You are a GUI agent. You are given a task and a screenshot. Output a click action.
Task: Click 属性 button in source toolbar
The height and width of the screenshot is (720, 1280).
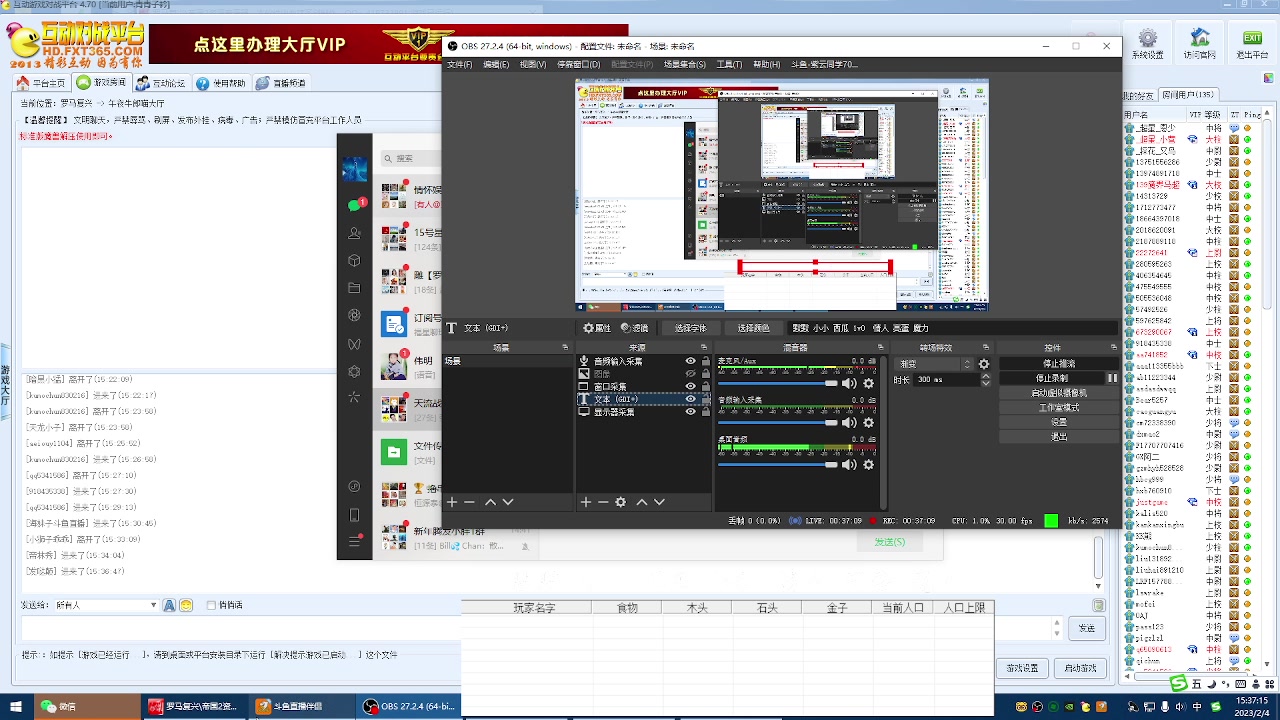(x=597, y=328)
